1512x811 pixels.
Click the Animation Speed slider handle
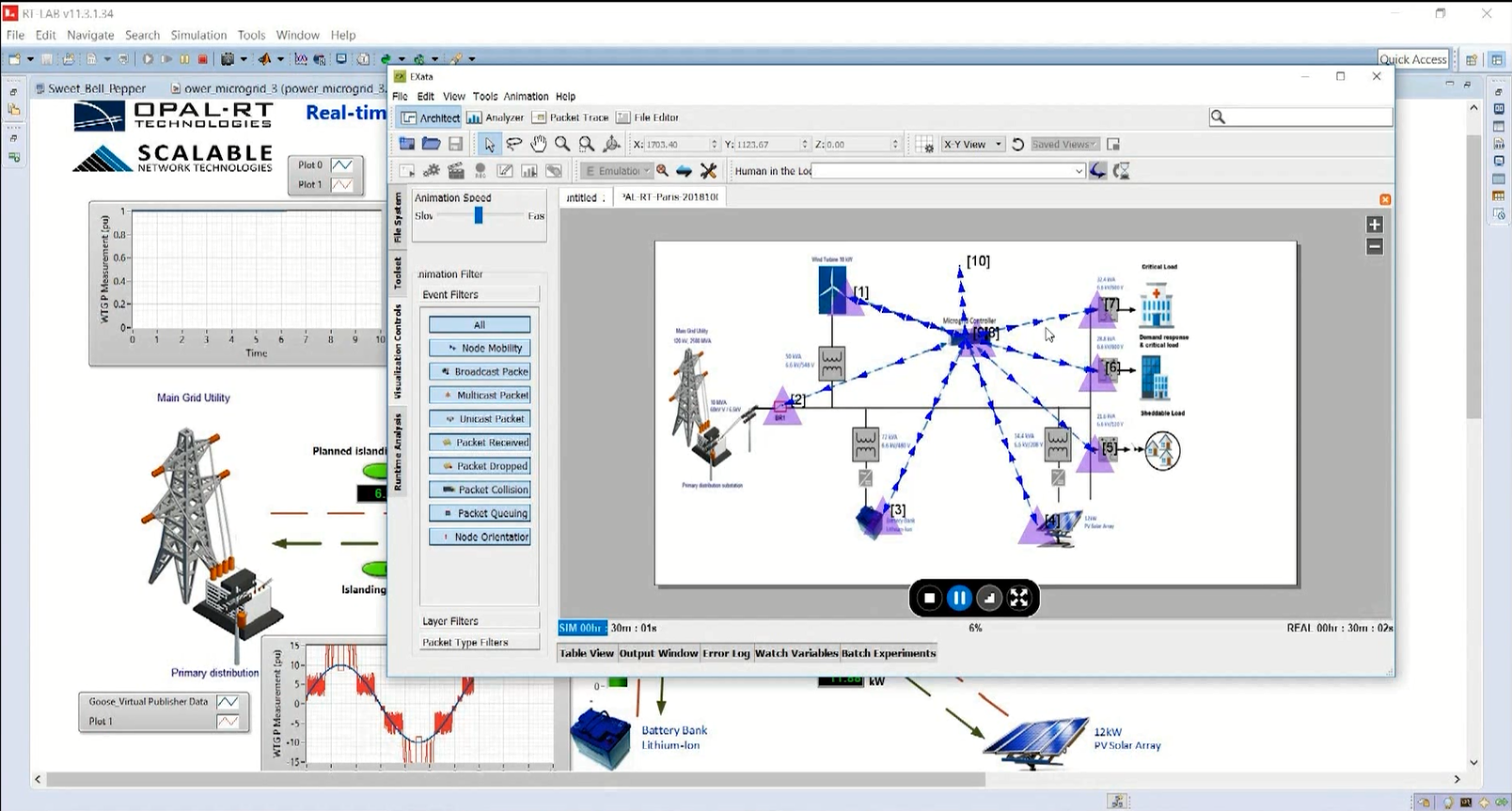479,215
